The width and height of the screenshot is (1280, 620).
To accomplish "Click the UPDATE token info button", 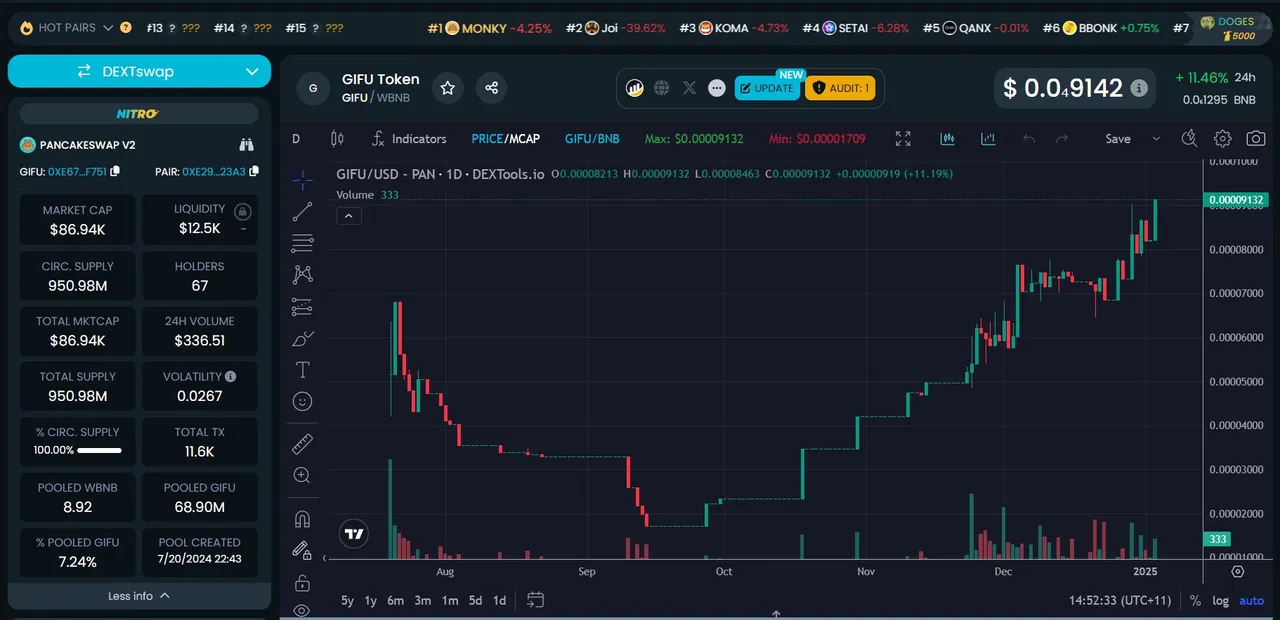I will 767,88.
